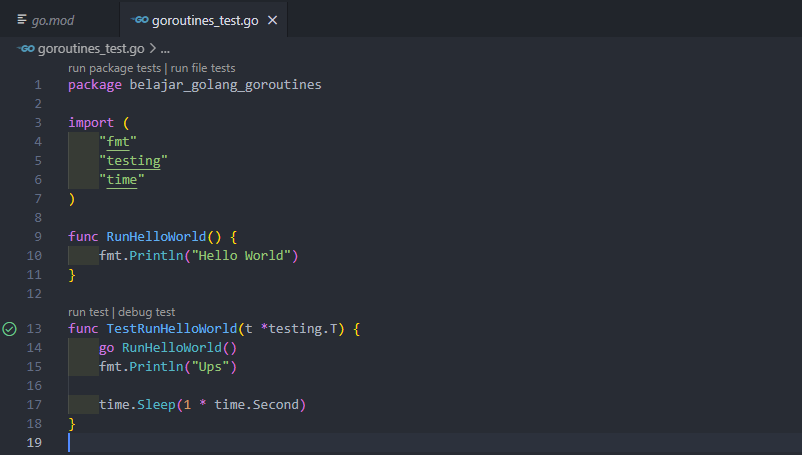
Task: Click the go keyword on line 14
Action: (x=106, y=348)
